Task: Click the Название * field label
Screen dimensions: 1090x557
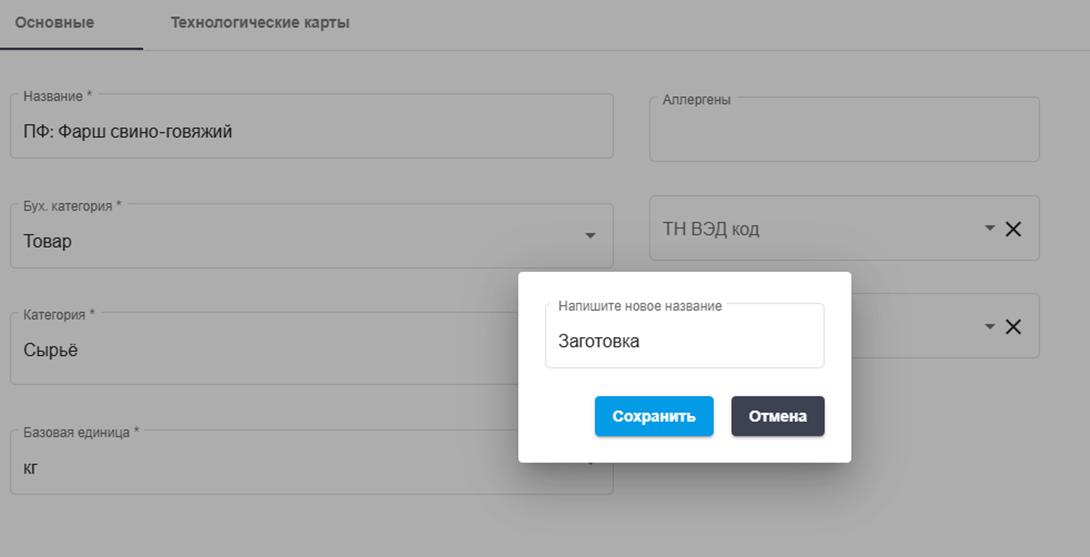Action: click(57, 96)
